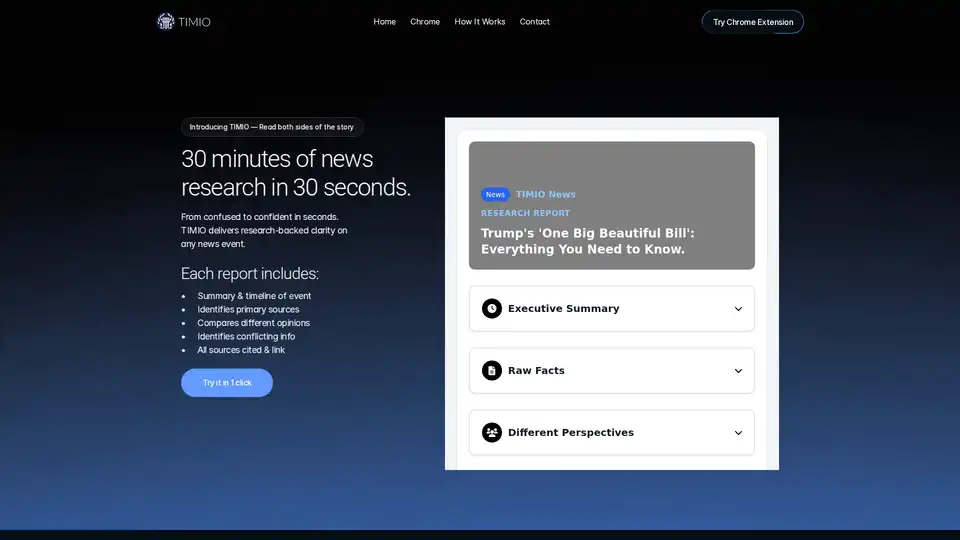Click the Research Report label
Viewport: 960px width, 540px height.
click(525, 213)
